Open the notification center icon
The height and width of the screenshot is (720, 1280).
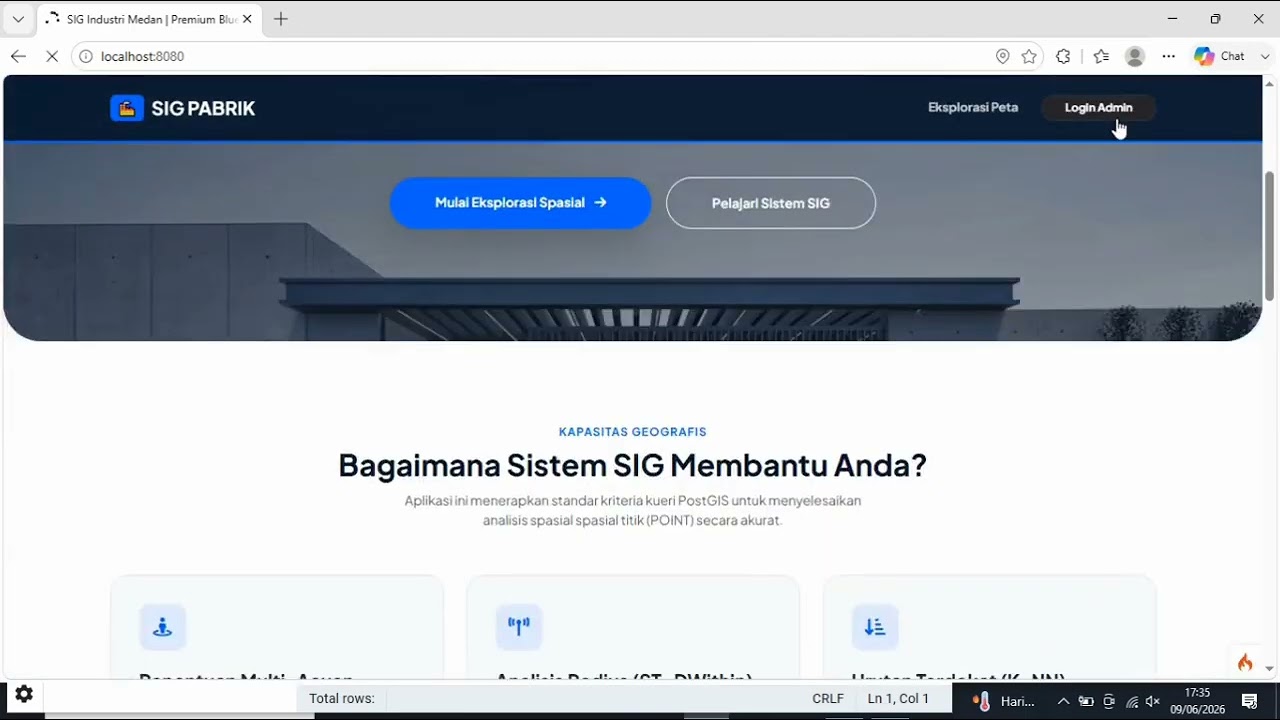click(x=1249, y=701)
